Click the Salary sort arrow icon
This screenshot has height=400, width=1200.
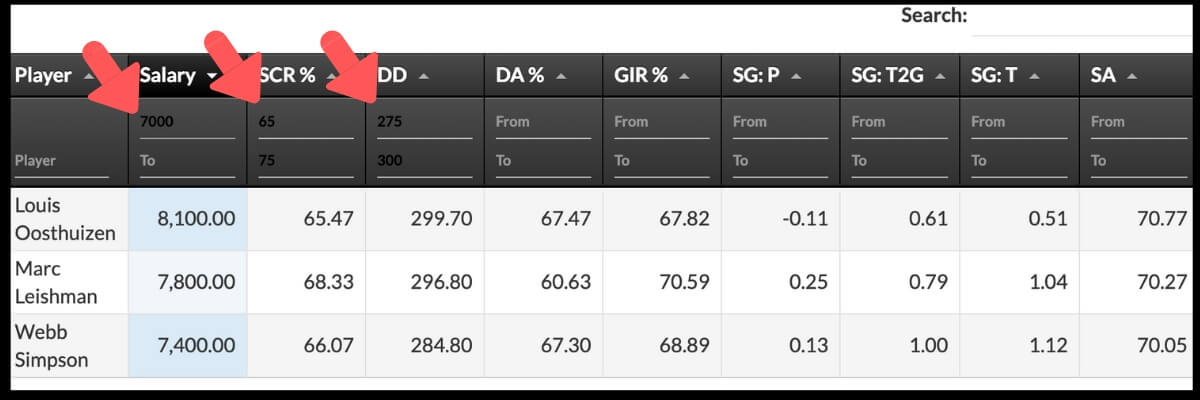[211, 76]
